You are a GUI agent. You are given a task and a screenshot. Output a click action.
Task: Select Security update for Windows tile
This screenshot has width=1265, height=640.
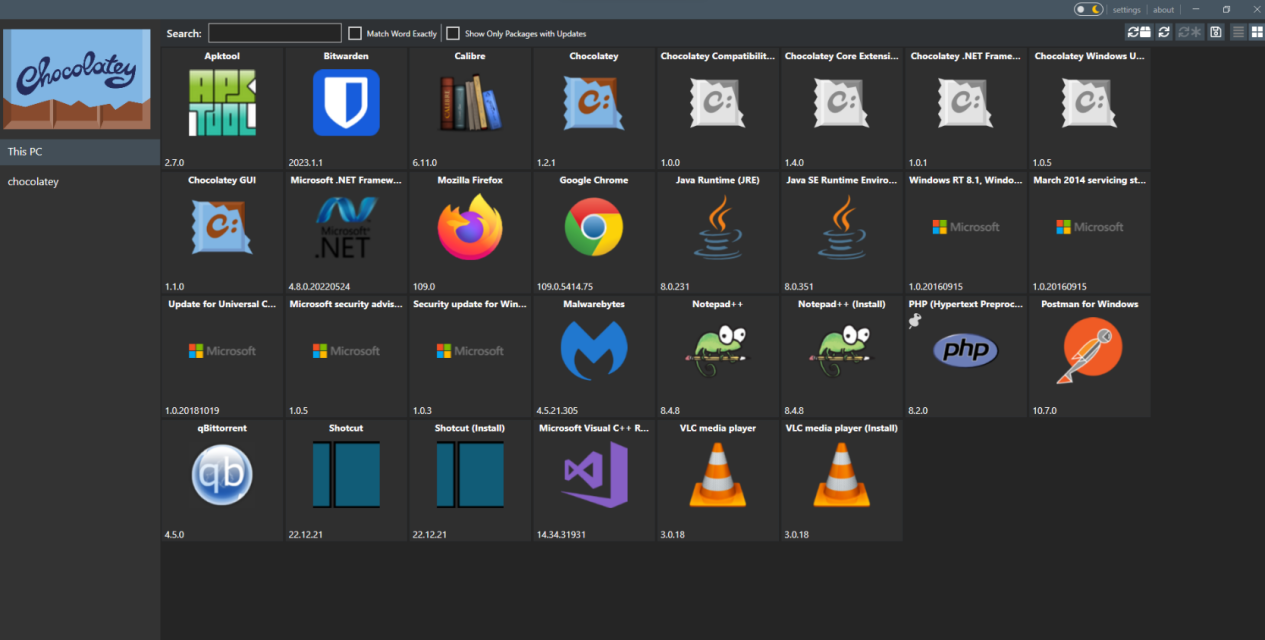(x=470, y=356)
